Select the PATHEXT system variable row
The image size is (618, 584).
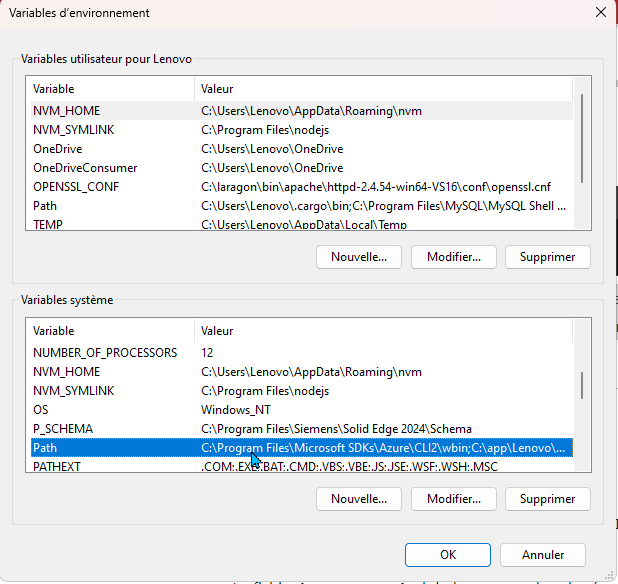[56, 467]
